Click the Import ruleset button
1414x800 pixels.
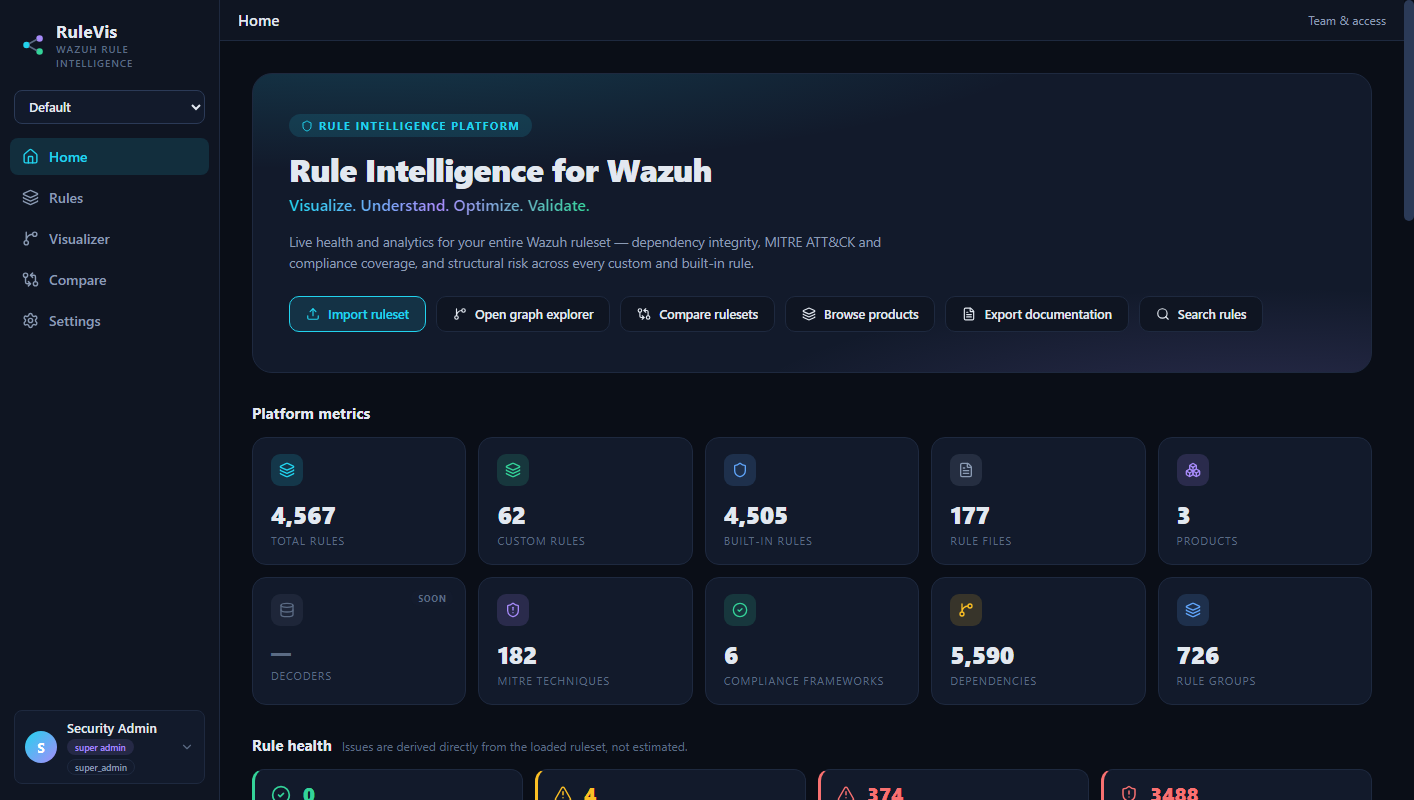coord(357,314)
